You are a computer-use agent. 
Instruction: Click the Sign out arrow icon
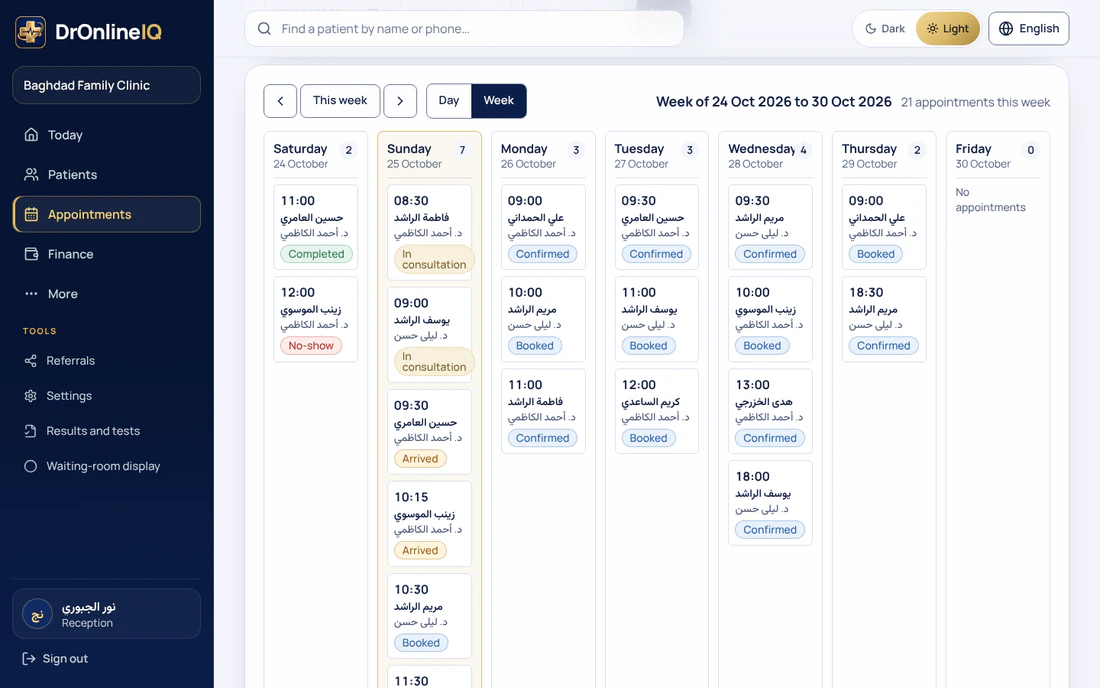click(29, 659)
